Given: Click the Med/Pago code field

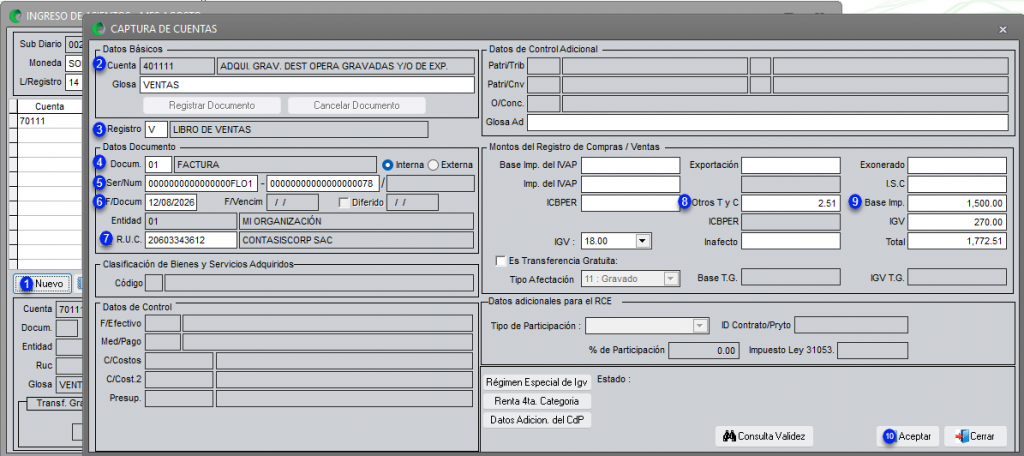Looking at the screenshot, I should (x=163, y=342).
